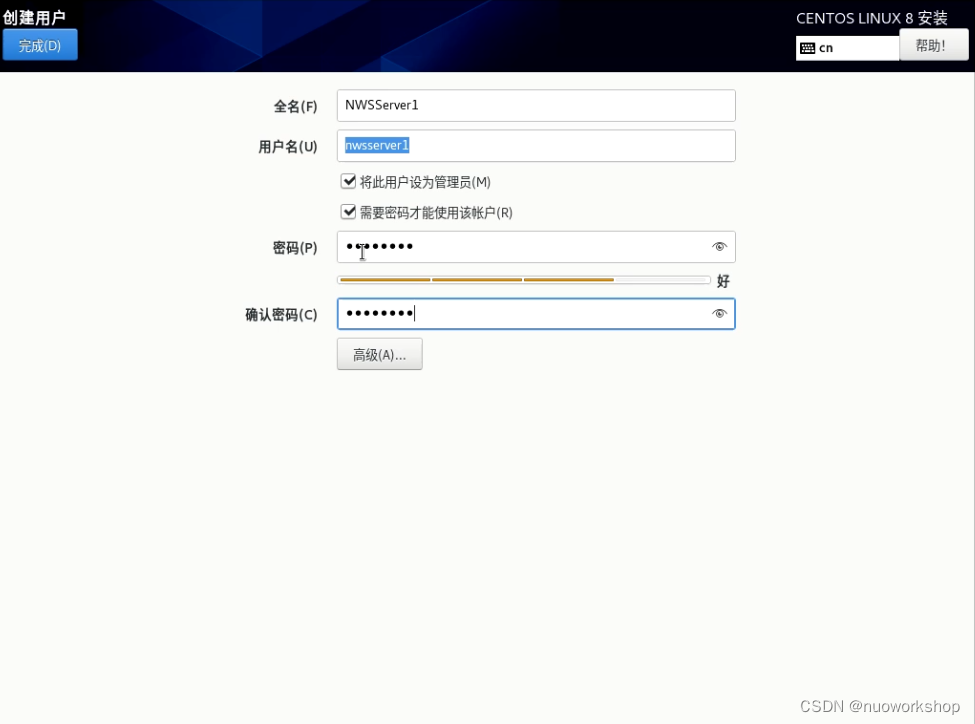This screenshot has height=724, width=975.
Task: Click the 确认密码(C) confirm password field
Action: click(536, 313)
